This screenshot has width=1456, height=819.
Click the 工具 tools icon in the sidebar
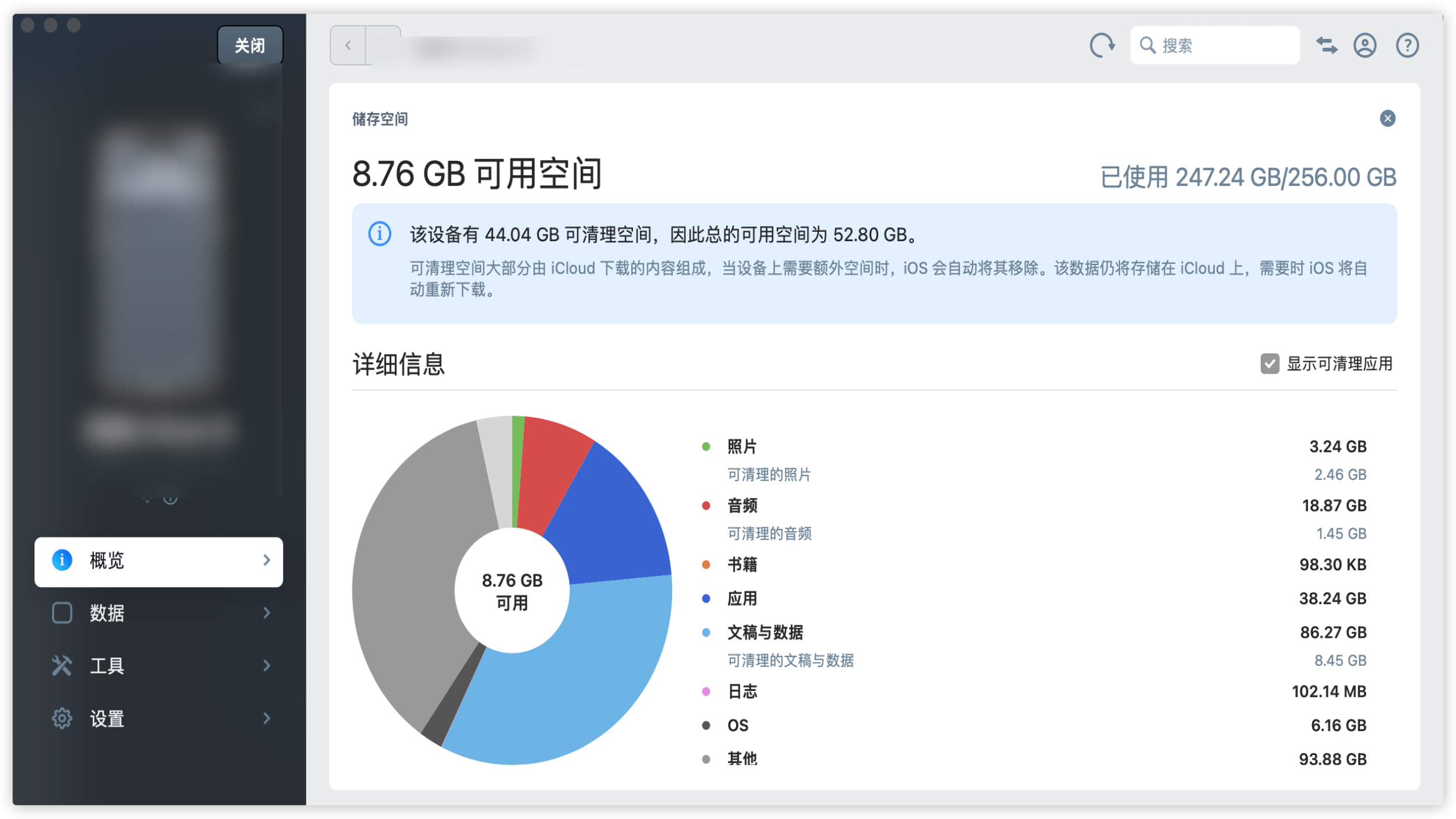[62, 666]
